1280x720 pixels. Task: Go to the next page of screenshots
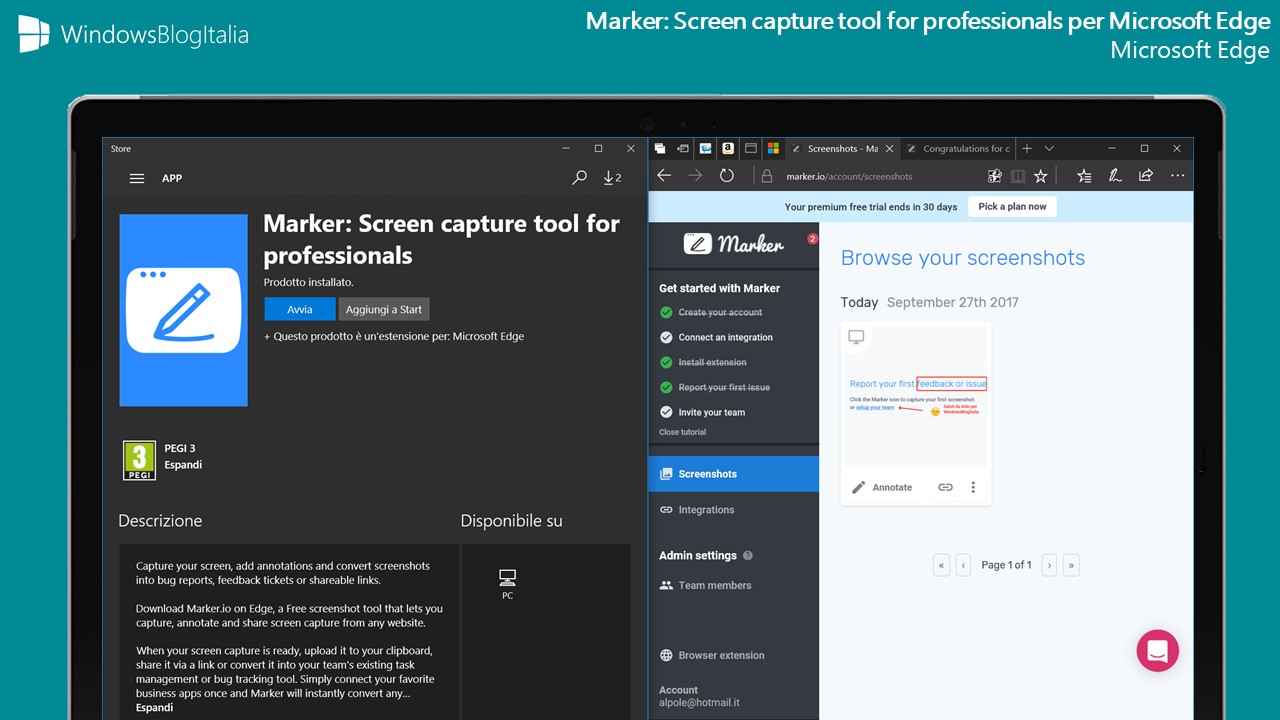click(1049, 565)
